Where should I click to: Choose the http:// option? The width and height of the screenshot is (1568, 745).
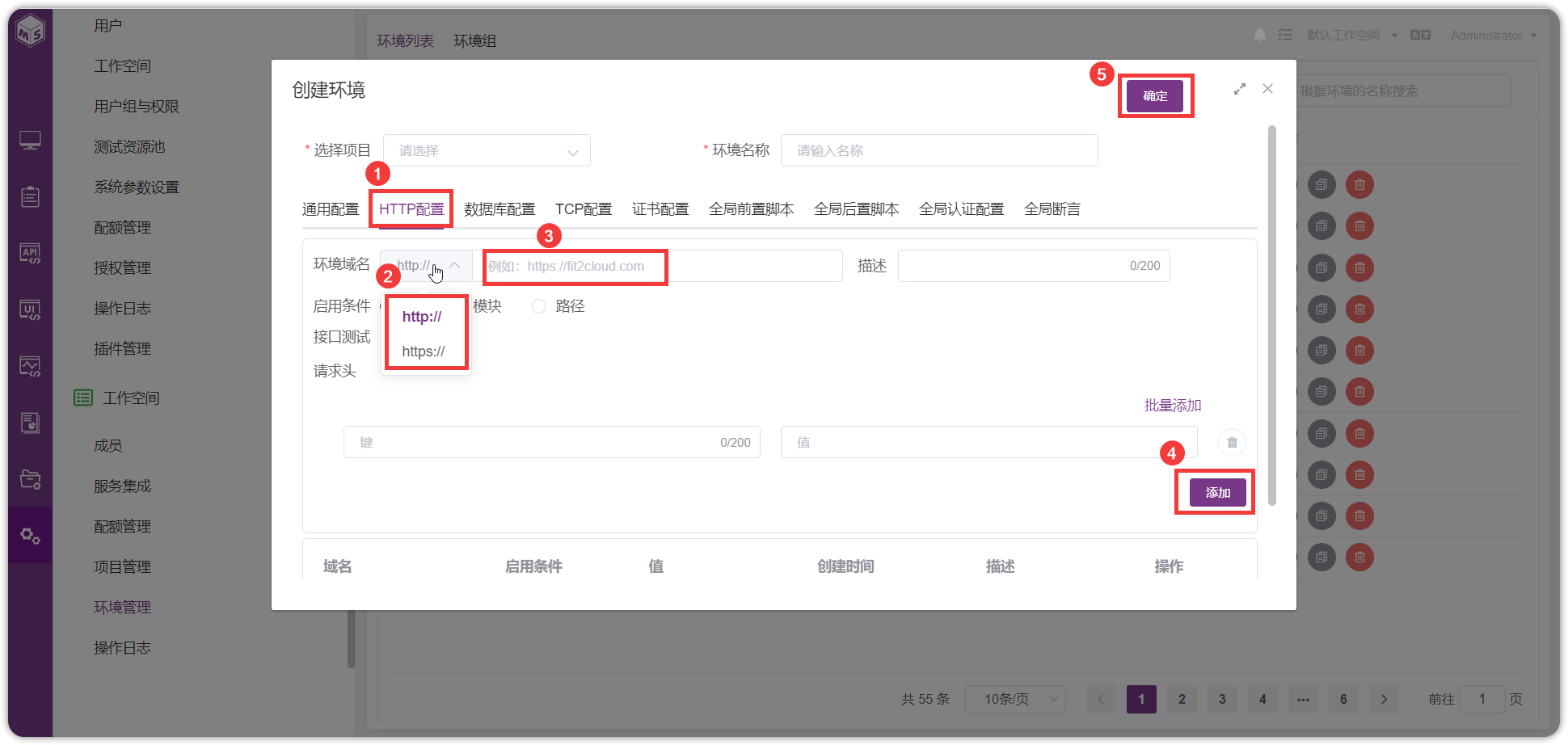click(422, 317)
